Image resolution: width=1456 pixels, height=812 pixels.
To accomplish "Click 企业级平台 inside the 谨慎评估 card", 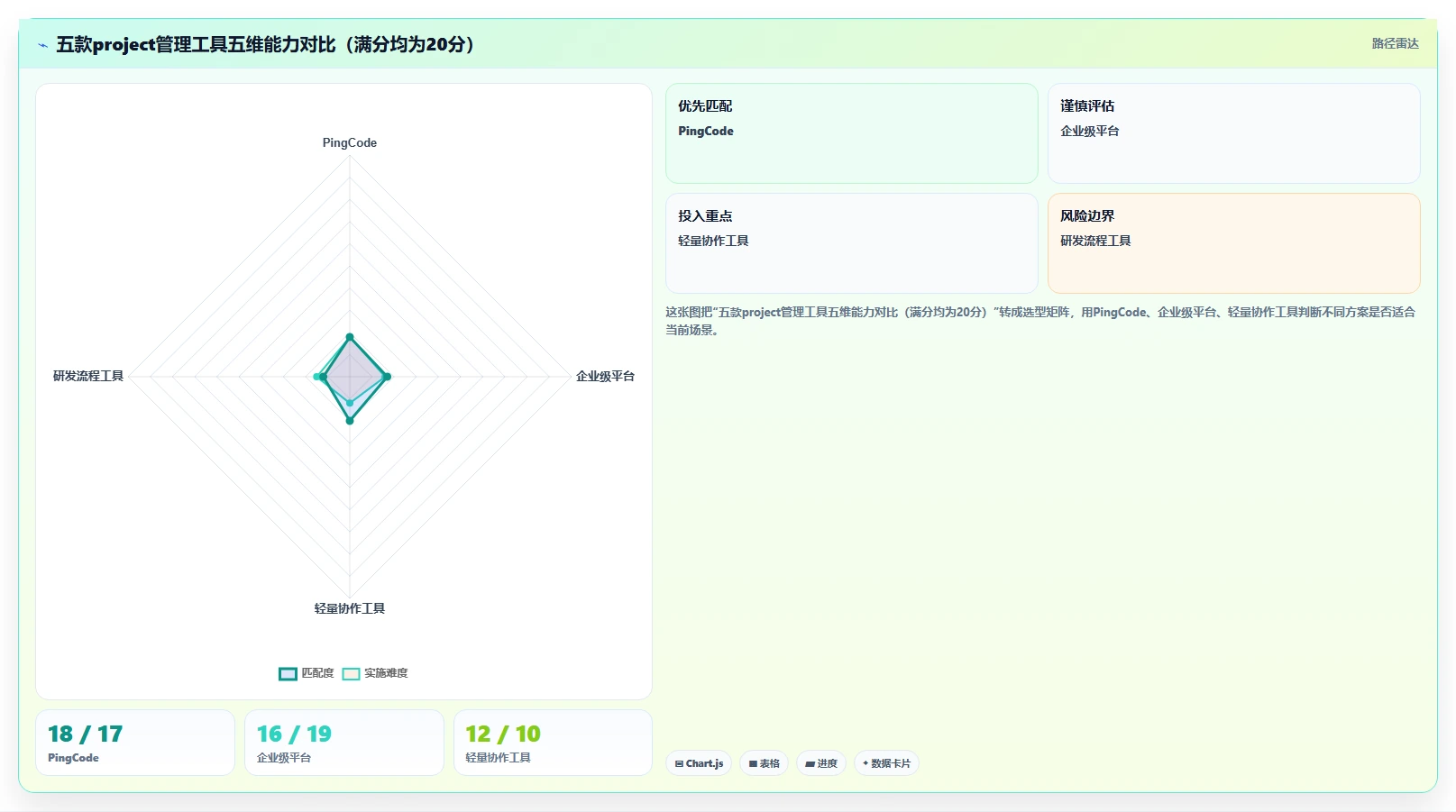I will (x=1090, y=131).
